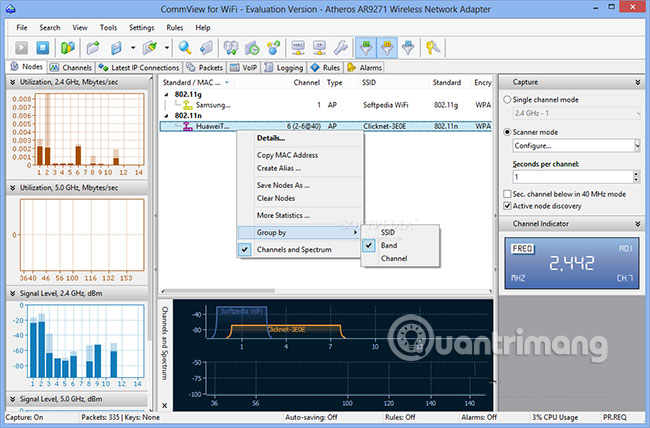Click the Start Capture play button
The width and height of the screenshot is (650, 428).
(20, 47)
